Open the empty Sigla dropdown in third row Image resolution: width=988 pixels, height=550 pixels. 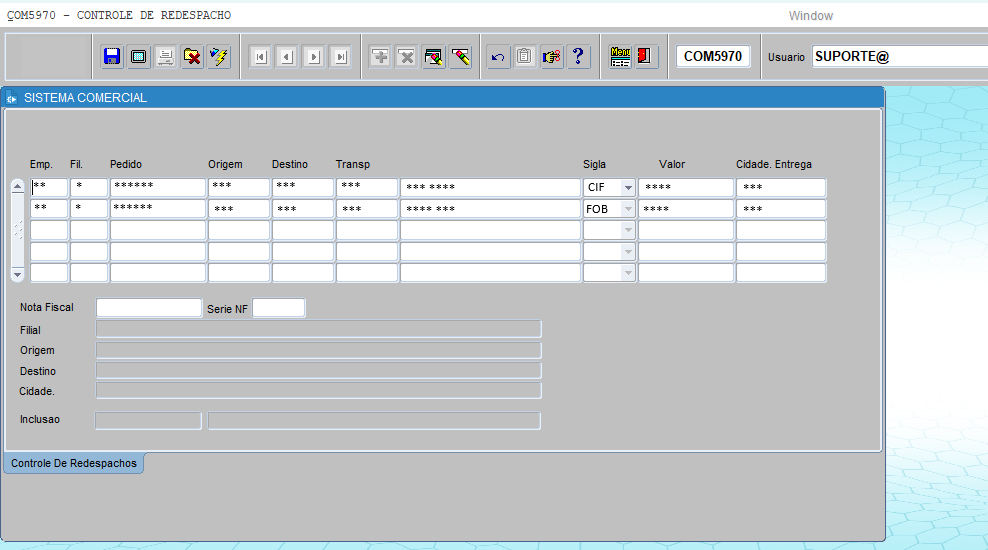pyautogui.click(x=627, y=230)
